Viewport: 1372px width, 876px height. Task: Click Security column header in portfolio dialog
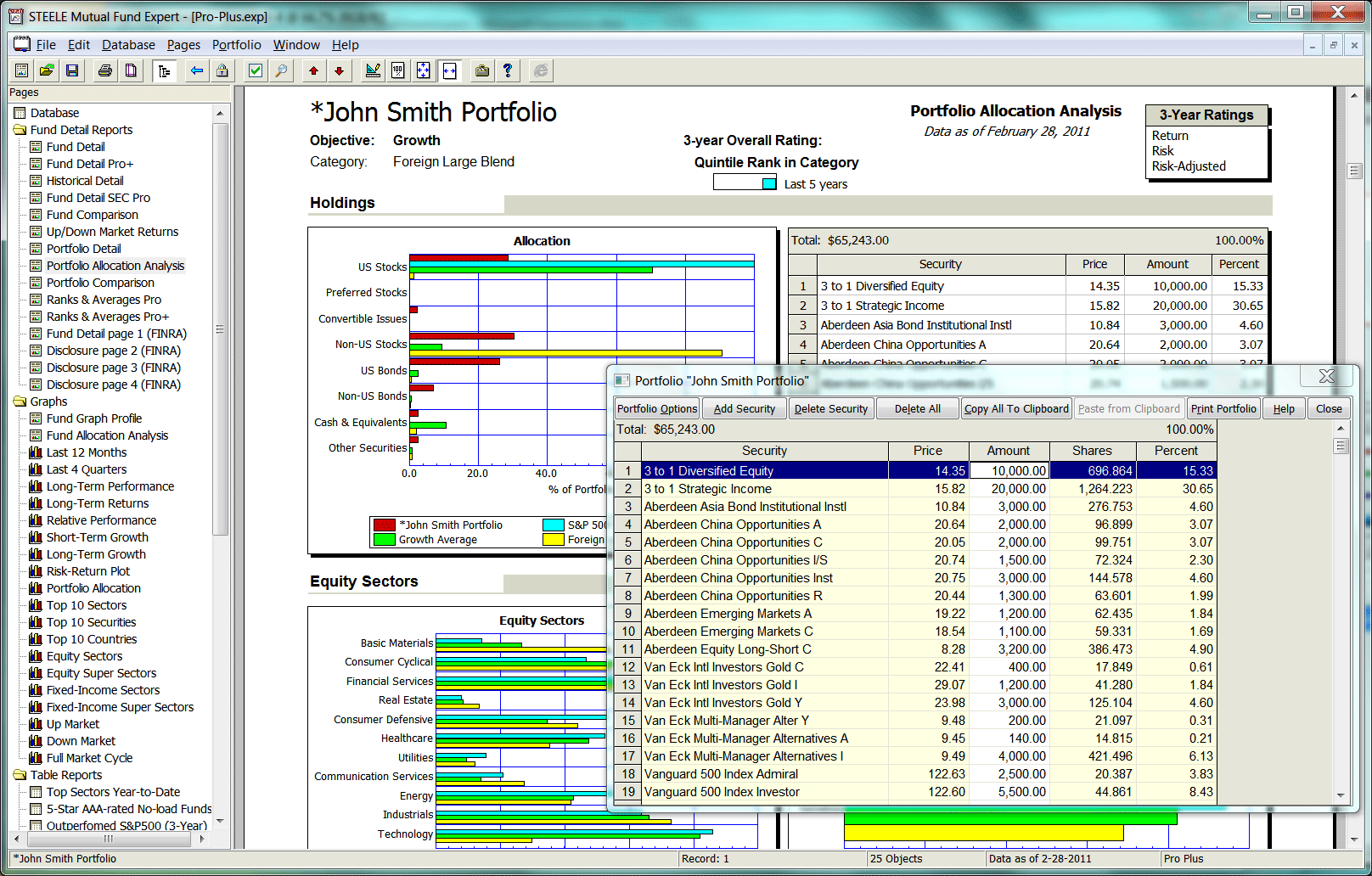765,451
